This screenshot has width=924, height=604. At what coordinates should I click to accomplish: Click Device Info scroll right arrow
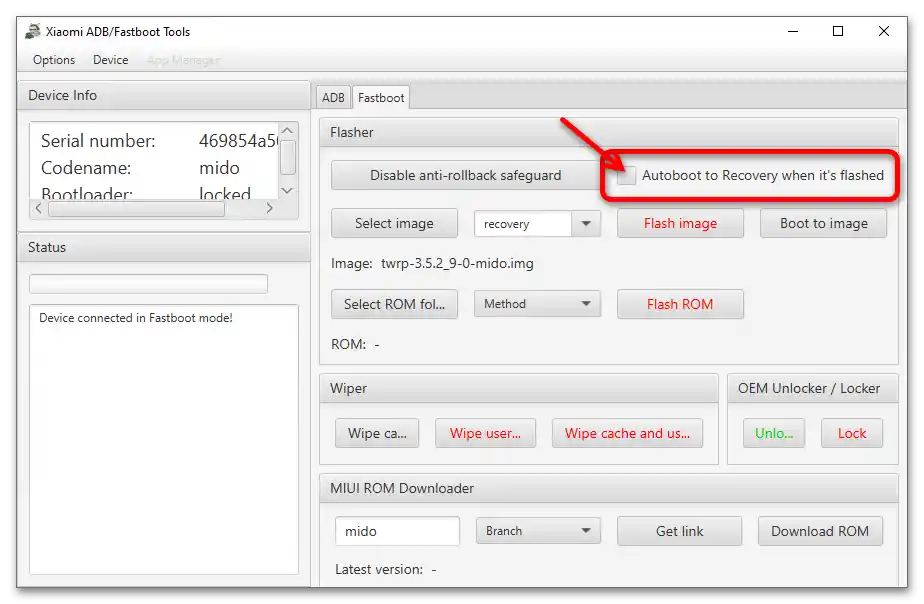pyautogui.click(x=269, y=208)
